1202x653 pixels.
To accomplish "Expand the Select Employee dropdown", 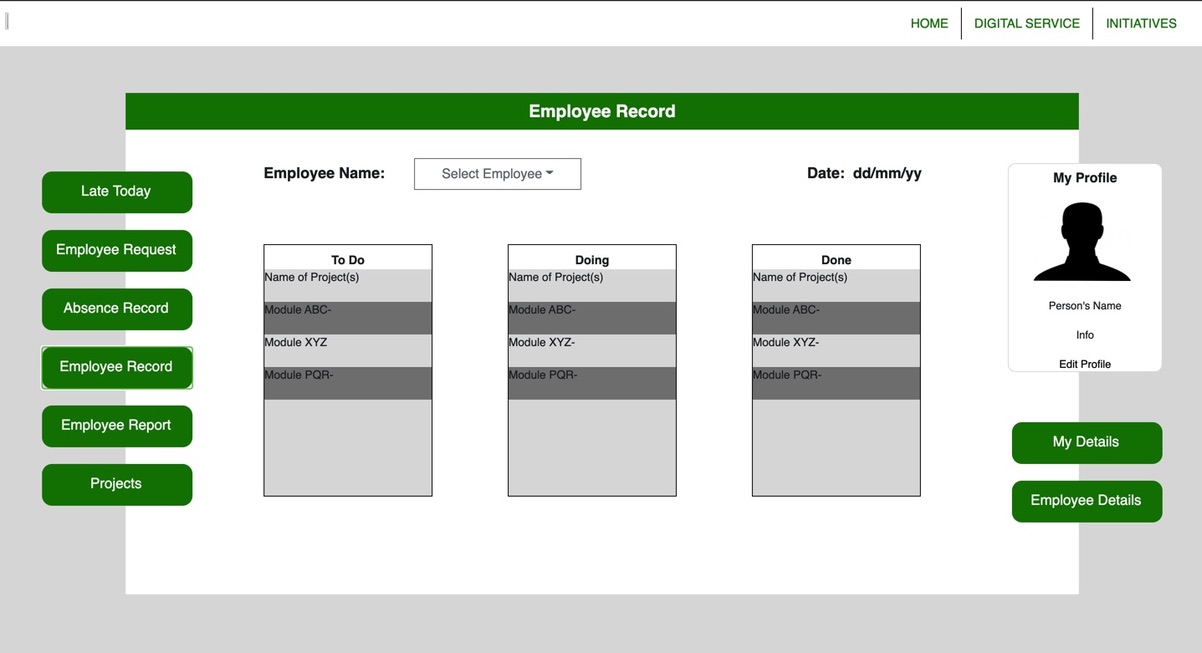I will 497,174.
